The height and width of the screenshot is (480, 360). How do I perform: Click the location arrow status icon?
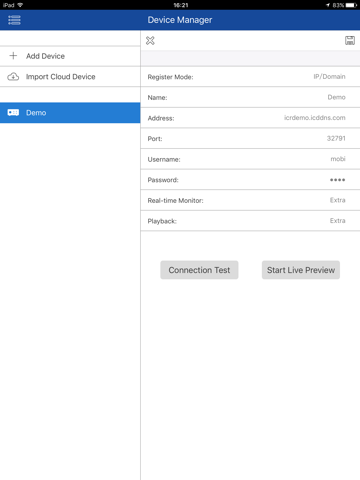click(x=328, y=5)
